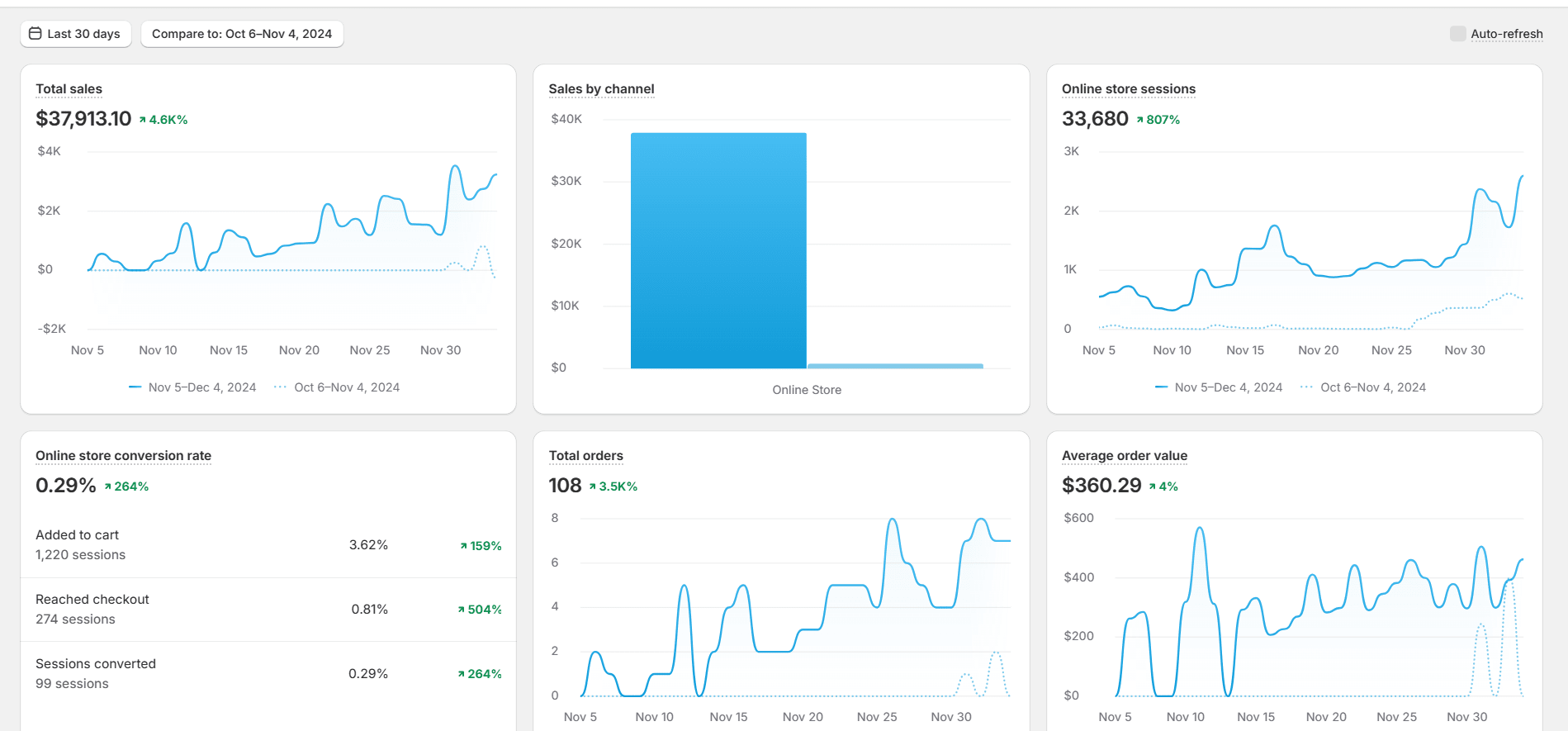
Task: Open the Compare to date range selector
Action: pos(242,34)
